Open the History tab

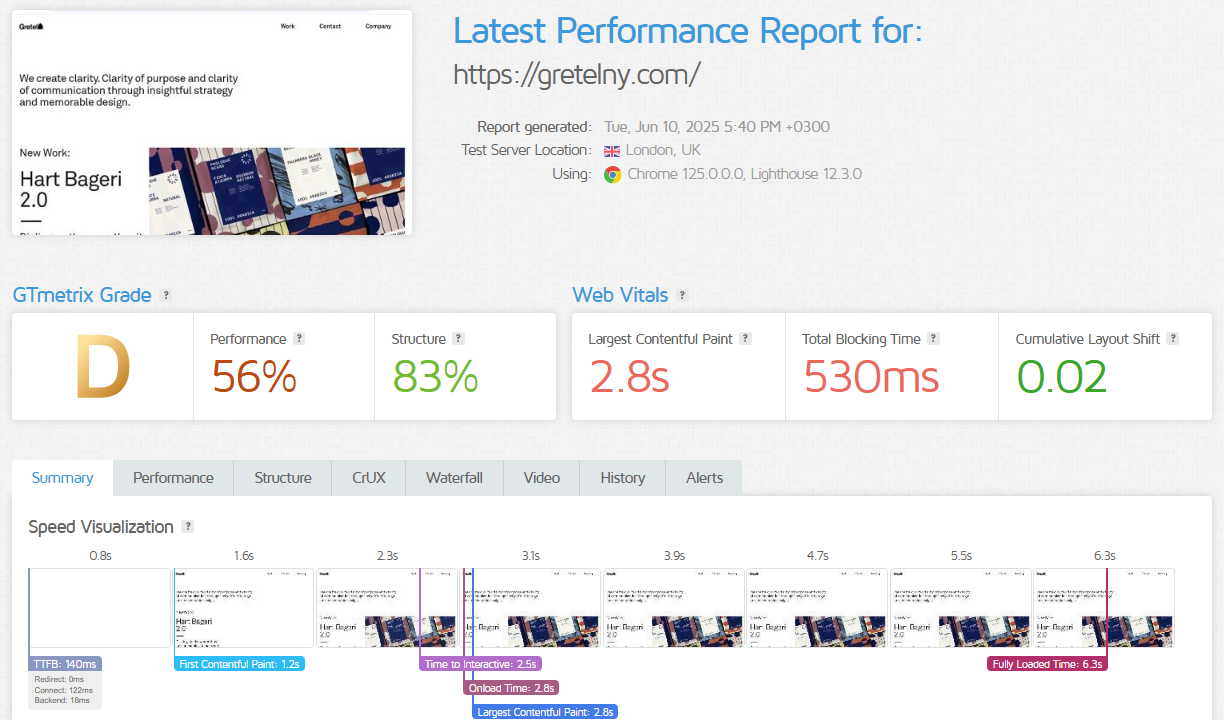pos(623,478)
